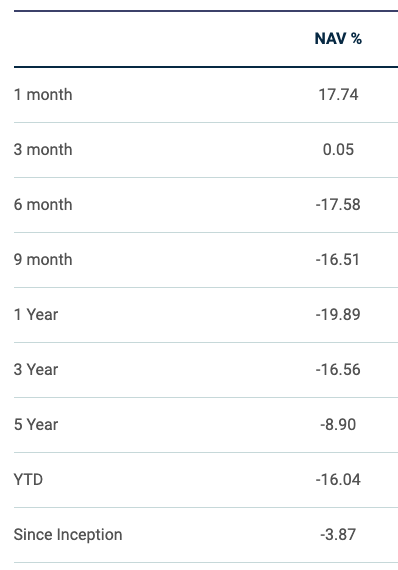Screen dimensions: 398x570
Task: Click the -16.04 NAV value
Action: (338, 479)
